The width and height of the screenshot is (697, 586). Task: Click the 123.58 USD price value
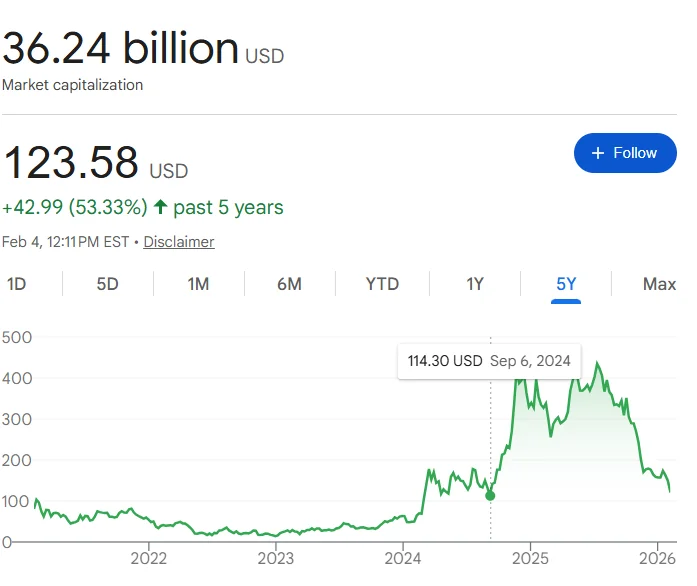pyautogui.click(x=70, y=162)
